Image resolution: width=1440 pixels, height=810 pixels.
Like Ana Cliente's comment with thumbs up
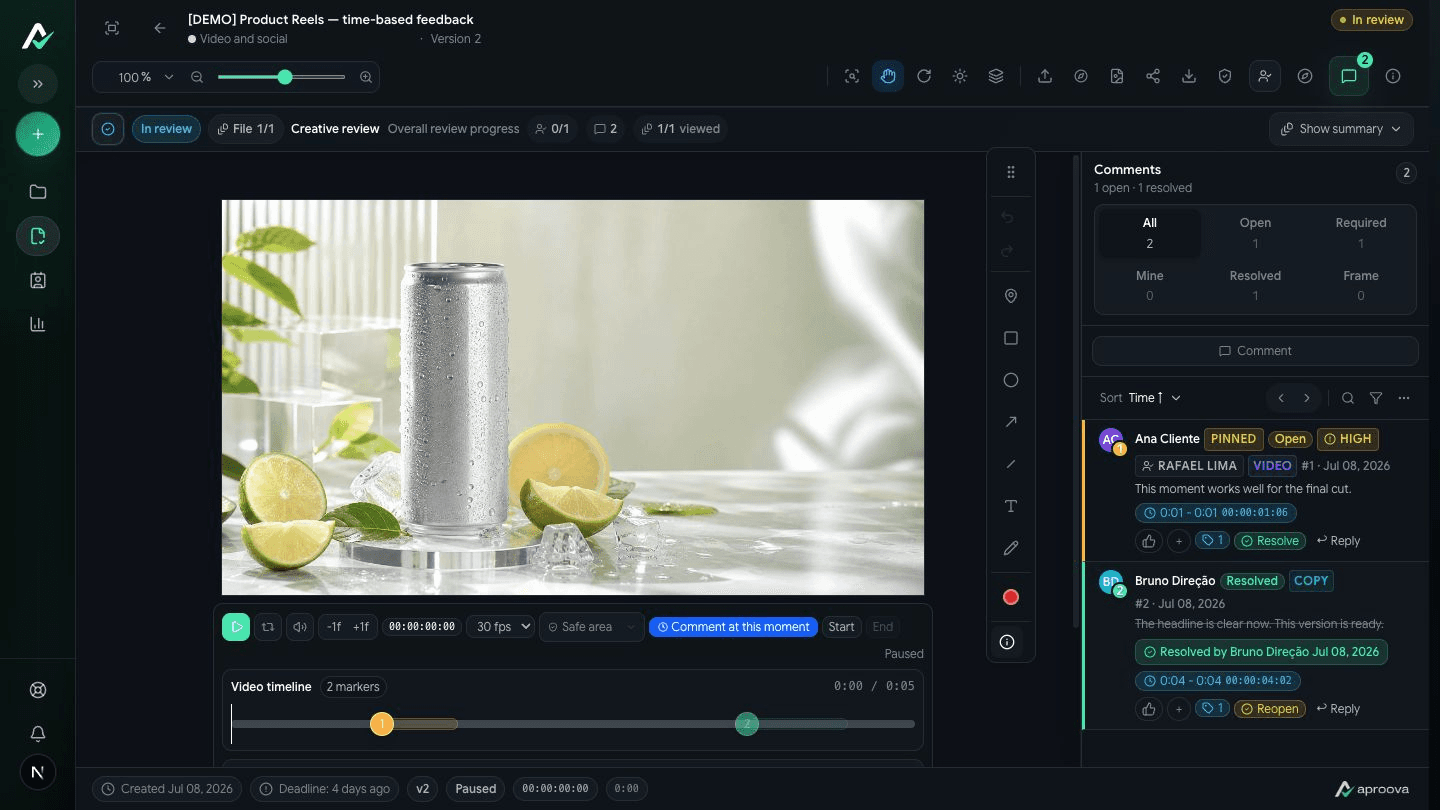click(1148, 541)
